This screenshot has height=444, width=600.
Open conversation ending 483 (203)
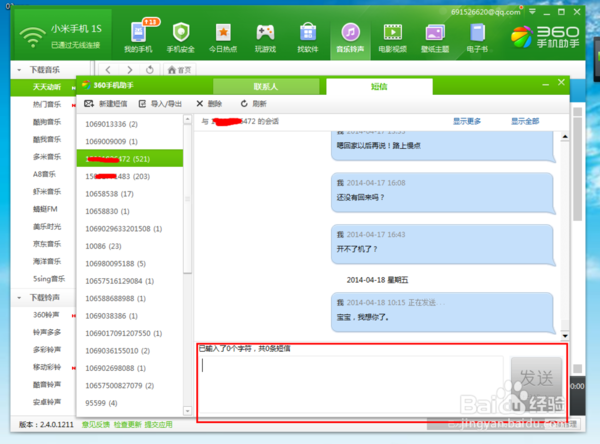(130, 176)
